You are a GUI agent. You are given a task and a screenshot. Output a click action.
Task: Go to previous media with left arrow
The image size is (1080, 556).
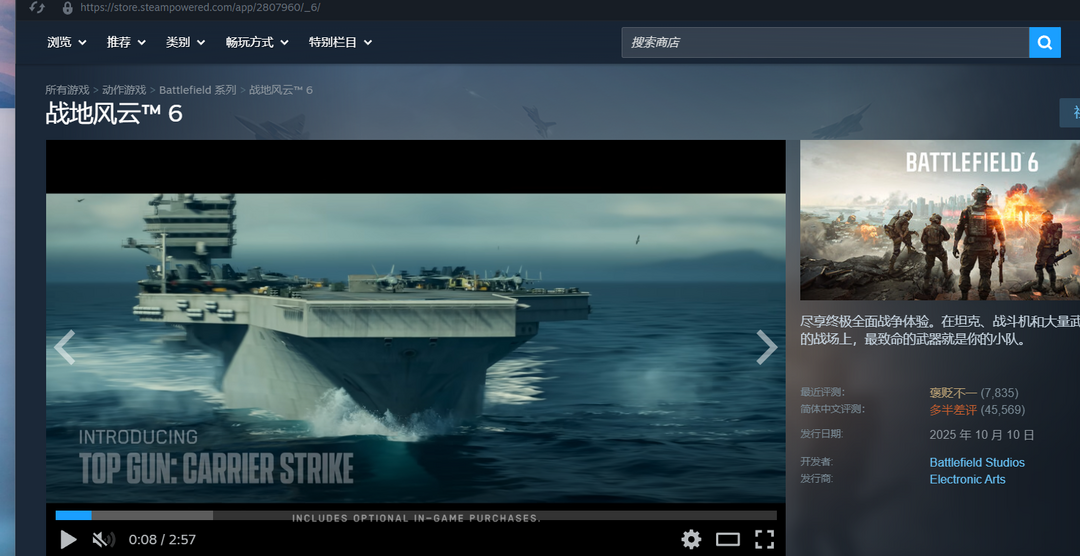[64, 347]
